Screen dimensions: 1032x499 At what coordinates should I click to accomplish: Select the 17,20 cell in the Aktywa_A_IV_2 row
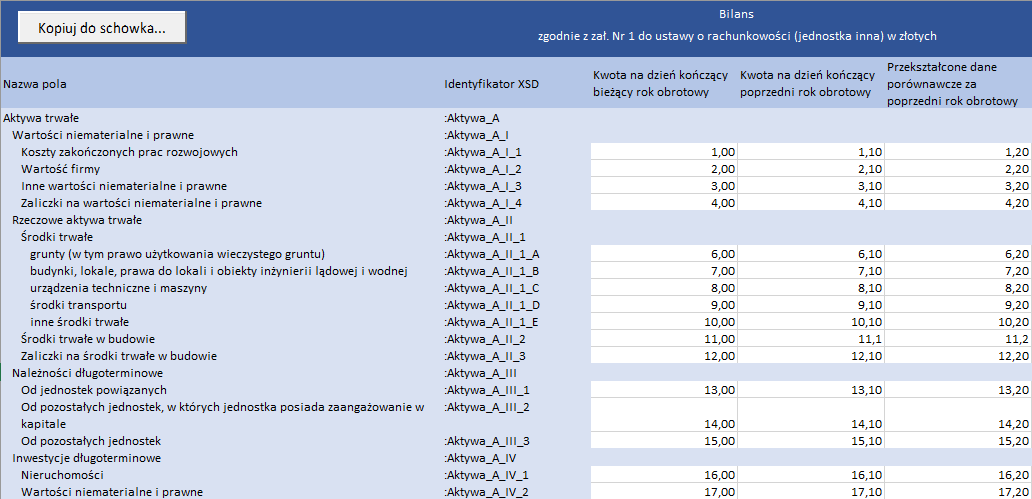coord(958,492)
